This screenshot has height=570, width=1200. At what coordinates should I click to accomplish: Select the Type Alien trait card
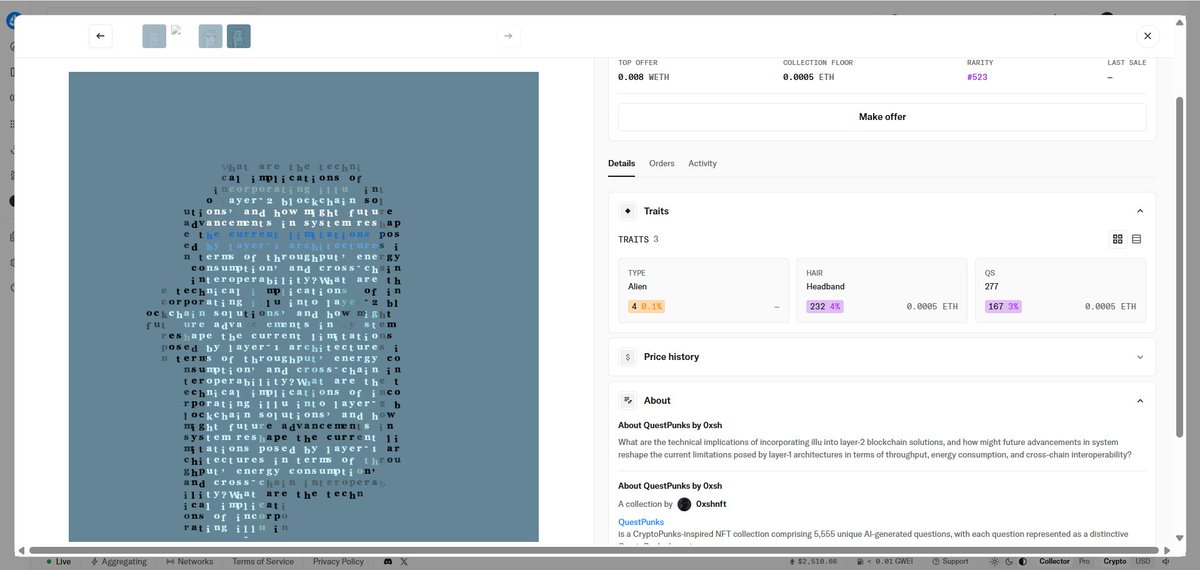tap(704, 290)
